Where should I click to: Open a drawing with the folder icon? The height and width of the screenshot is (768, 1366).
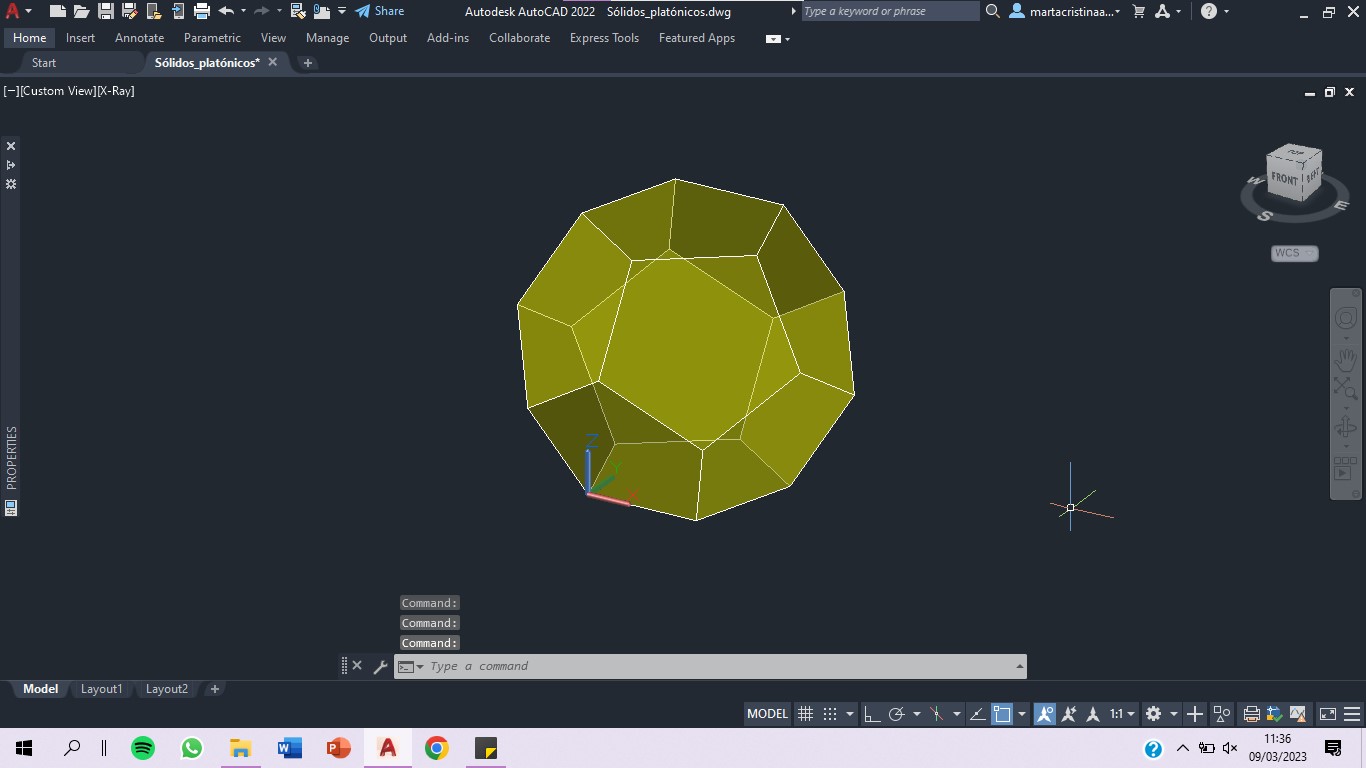coord(81,11)
